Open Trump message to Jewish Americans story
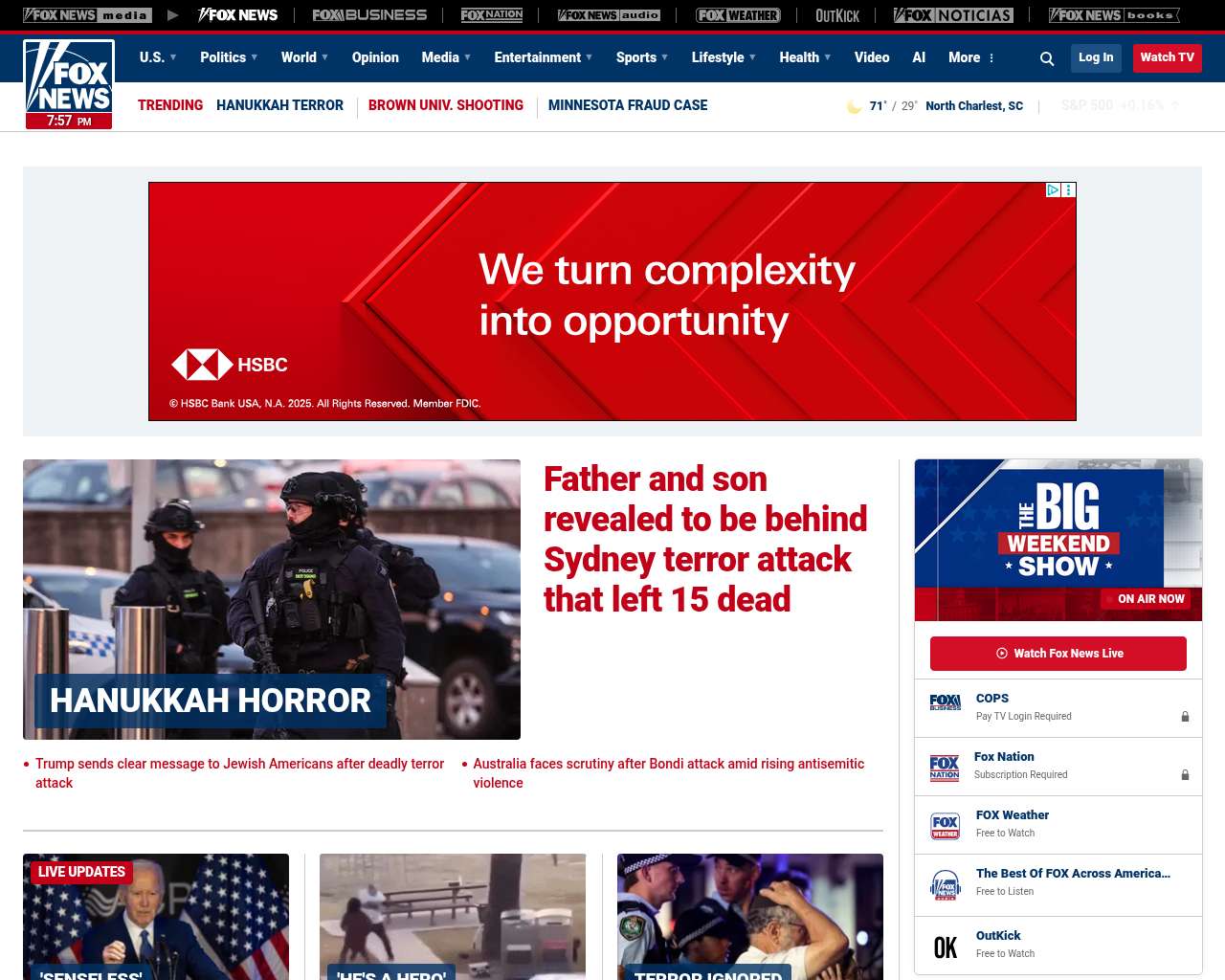The image size is (1225, 980). point(239,773)
